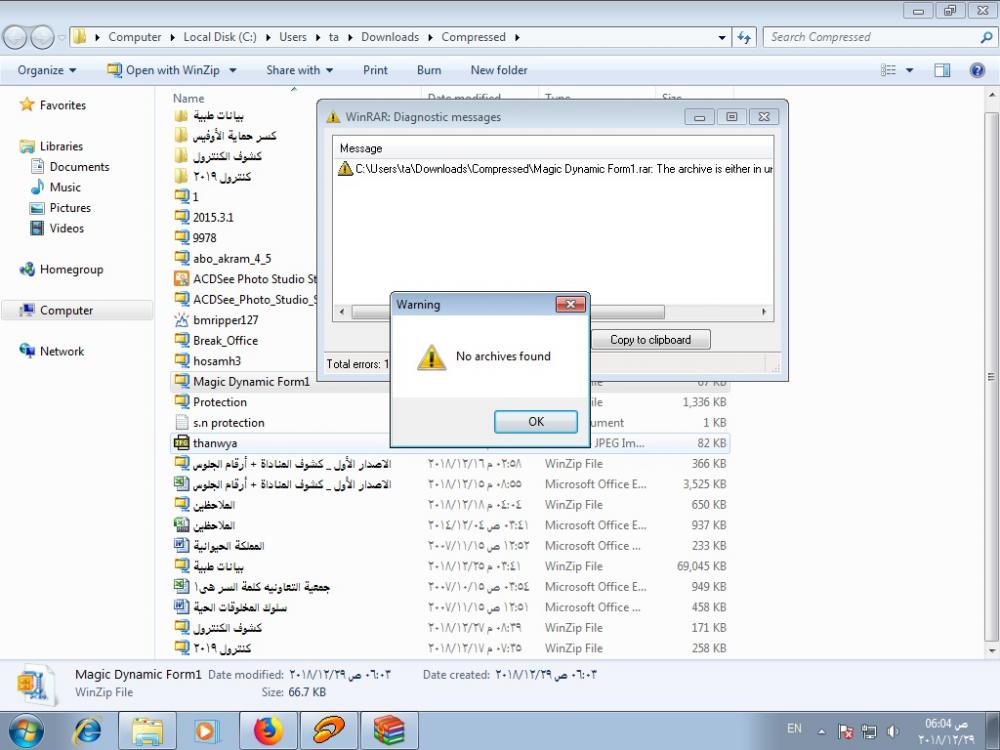The height and width of the screenshot is (750, 1000).
Task: Click the EN language indicator in tray
Action: click(794, 728)
